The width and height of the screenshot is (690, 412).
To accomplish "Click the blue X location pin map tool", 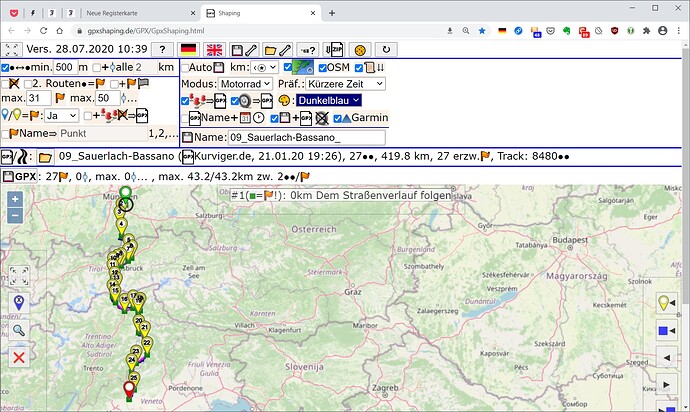I will coord(19,303).
